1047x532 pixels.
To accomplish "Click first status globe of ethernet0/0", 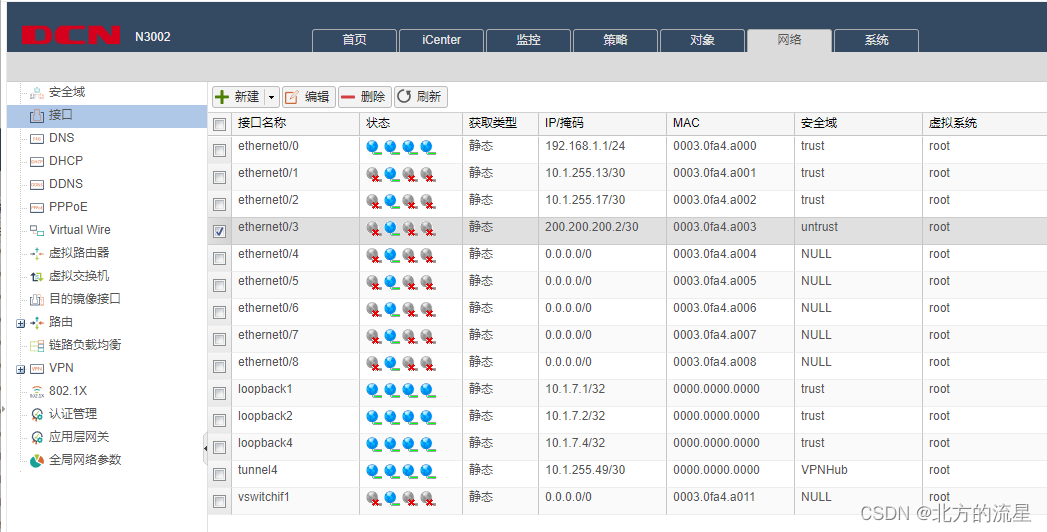I will (373, 148).
